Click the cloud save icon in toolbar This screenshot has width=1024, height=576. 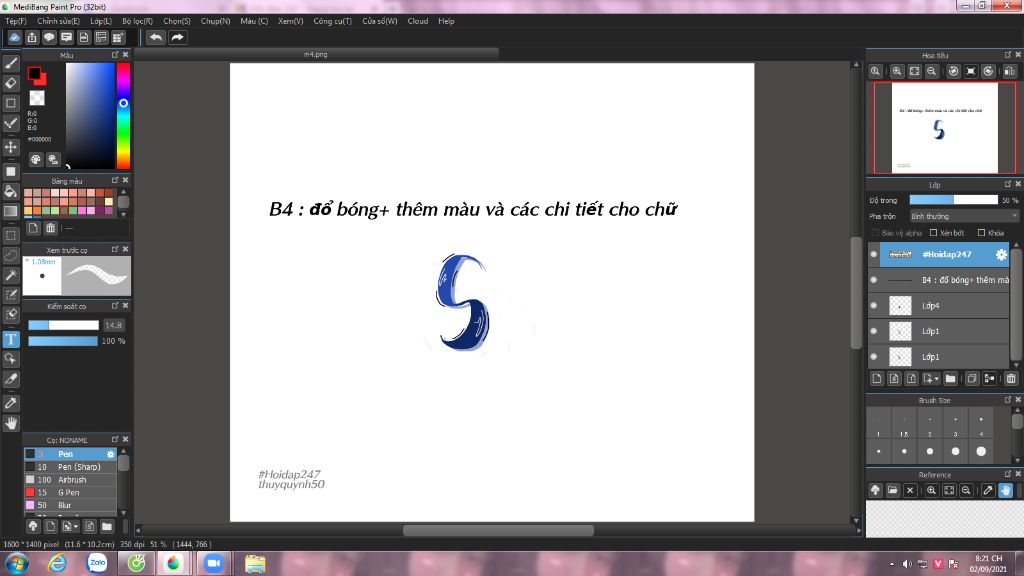coord(14,37)
